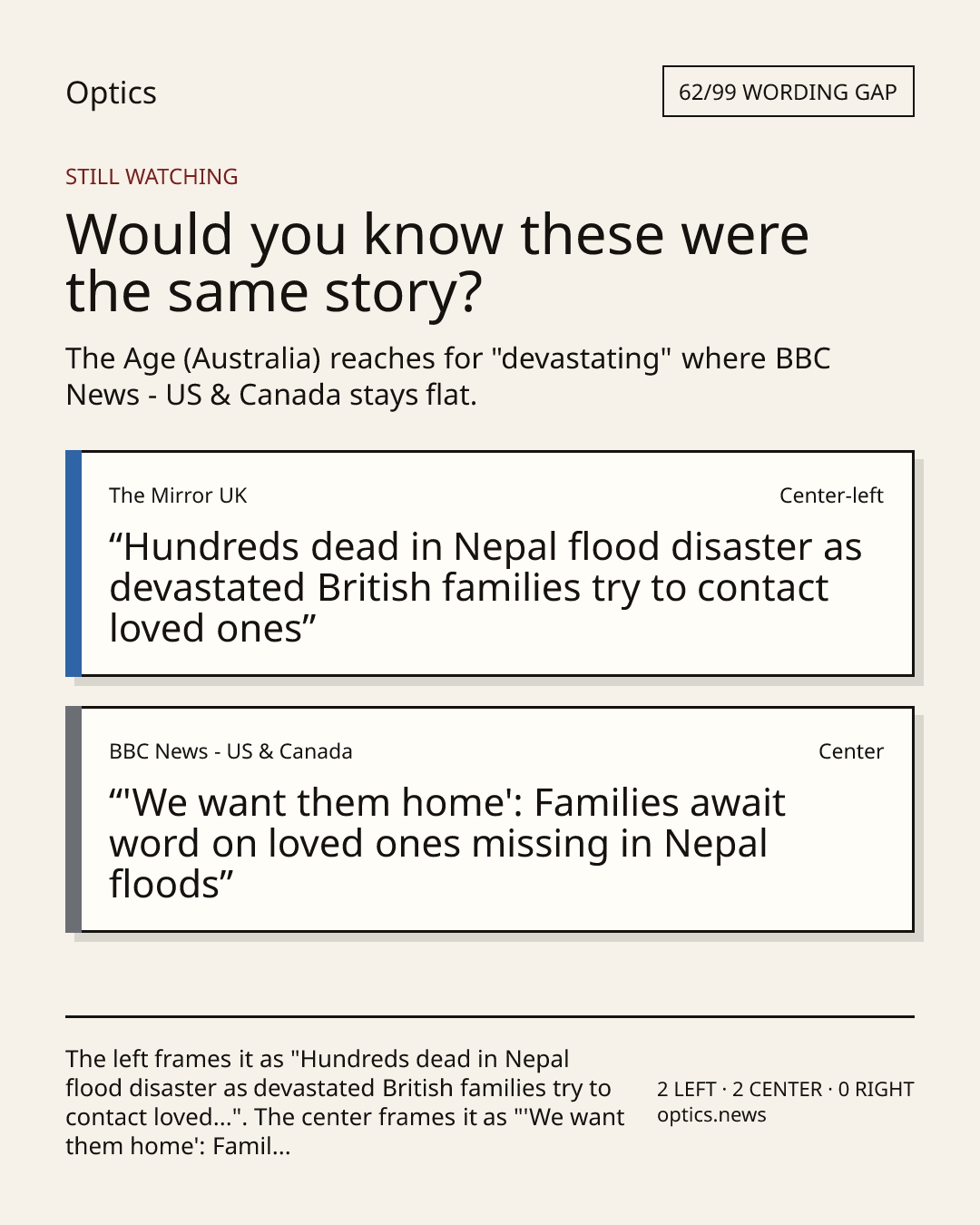This screenshot has width=980, height=1225.
Task: Click the blue bias stripe on Mirror card
Action: [73, 563]
